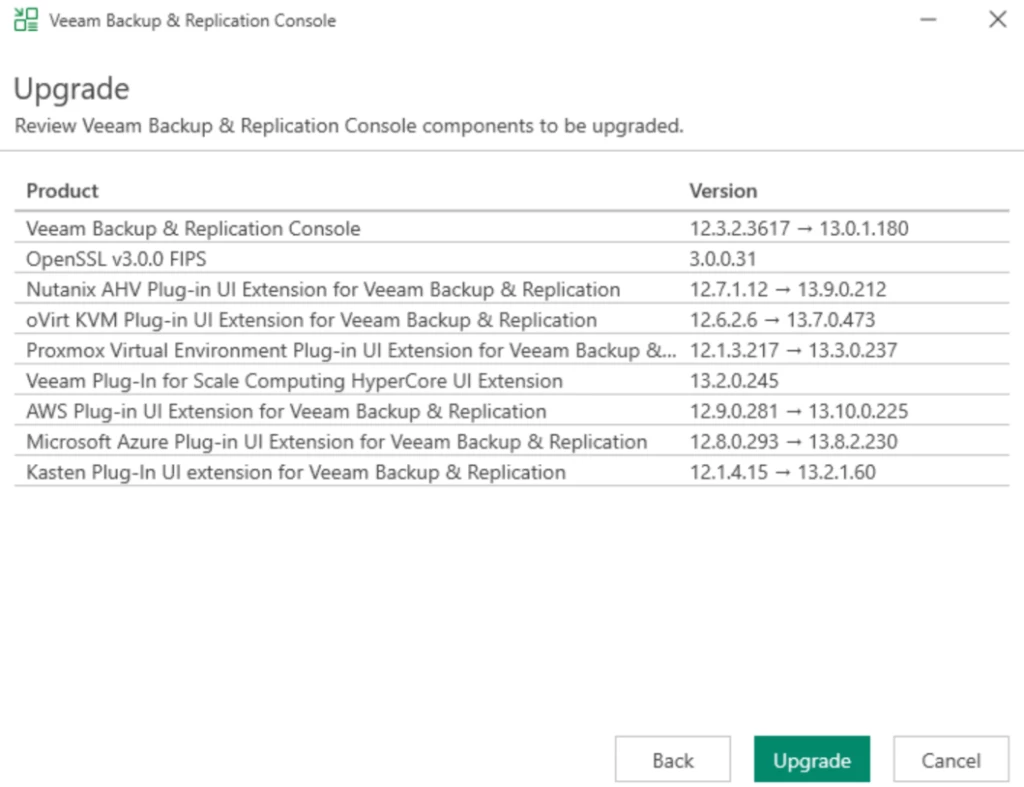Screen dimensions: 1024x787
Task: Click version 13.0.1.180 of the console
Action: [864, 229]
